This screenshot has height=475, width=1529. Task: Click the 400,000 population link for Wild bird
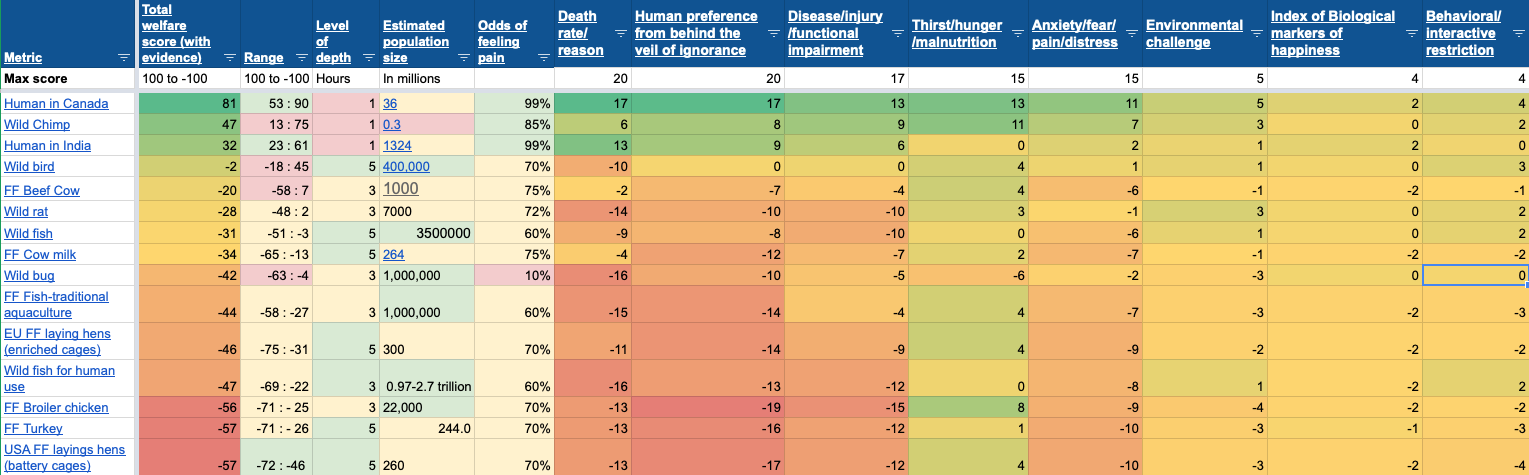[406, 167]
